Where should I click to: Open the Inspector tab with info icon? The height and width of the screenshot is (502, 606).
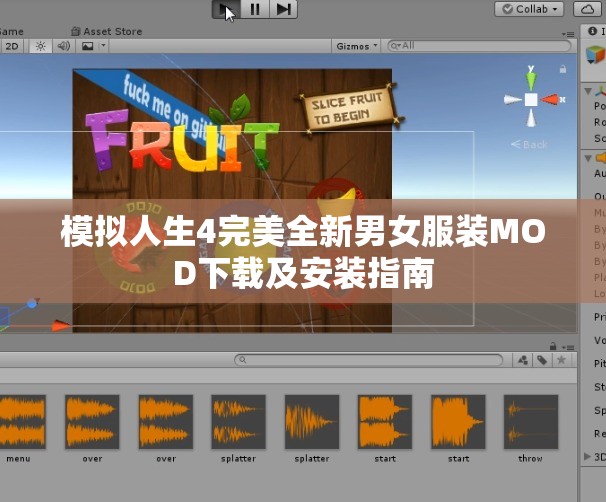click(x=595, y=31)
